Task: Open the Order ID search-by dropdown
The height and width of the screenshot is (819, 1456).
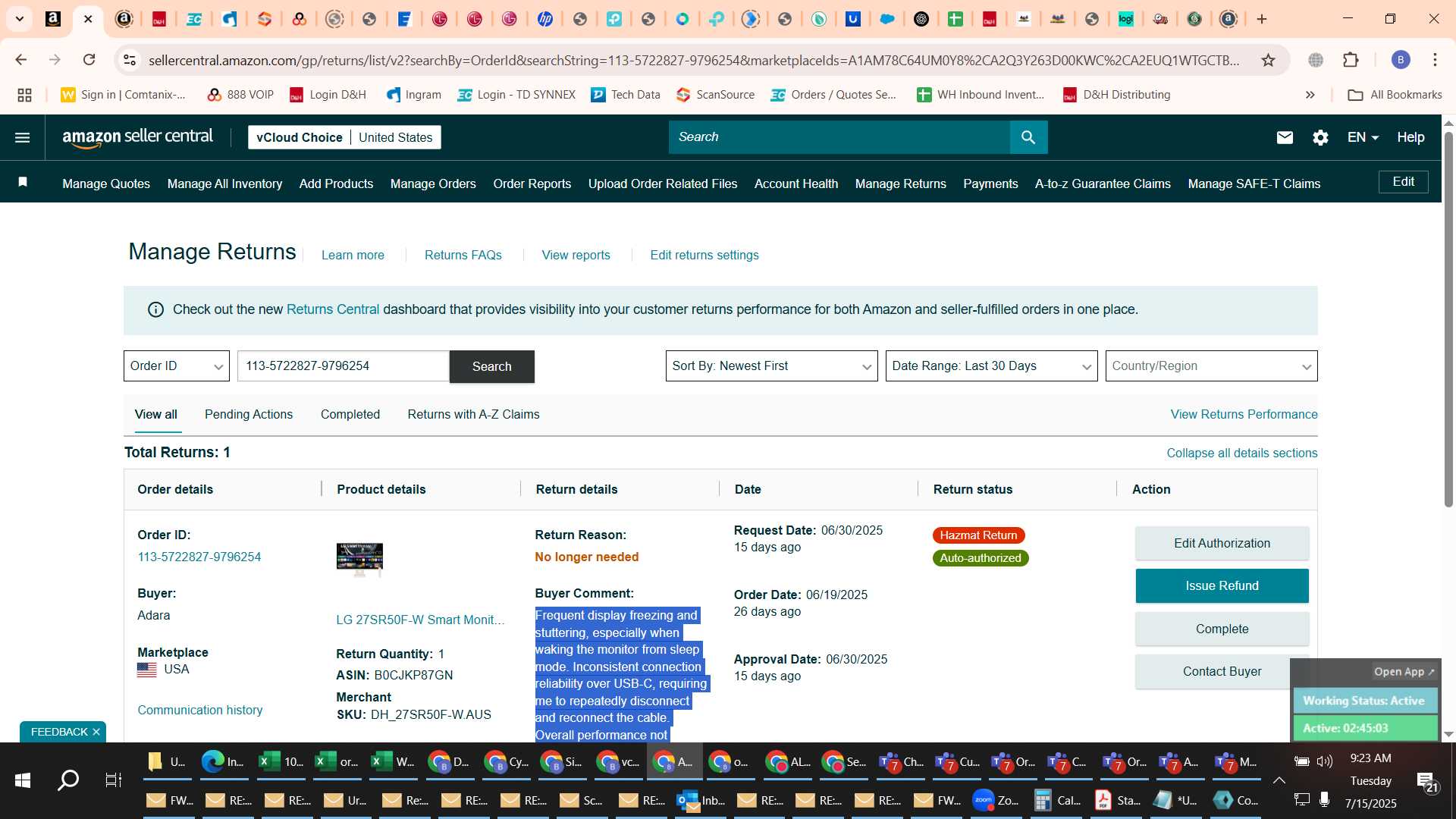Action: [176, 366]
